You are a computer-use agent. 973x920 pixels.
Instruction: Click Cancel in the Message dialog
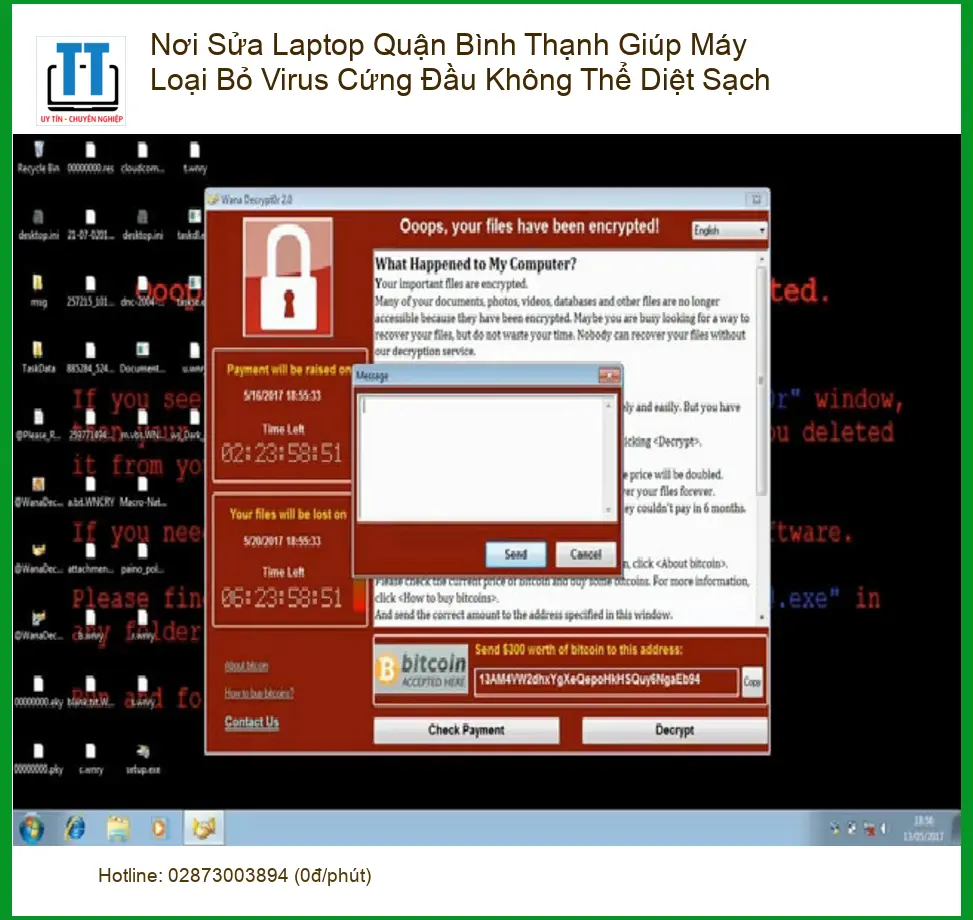click(586, 554)
